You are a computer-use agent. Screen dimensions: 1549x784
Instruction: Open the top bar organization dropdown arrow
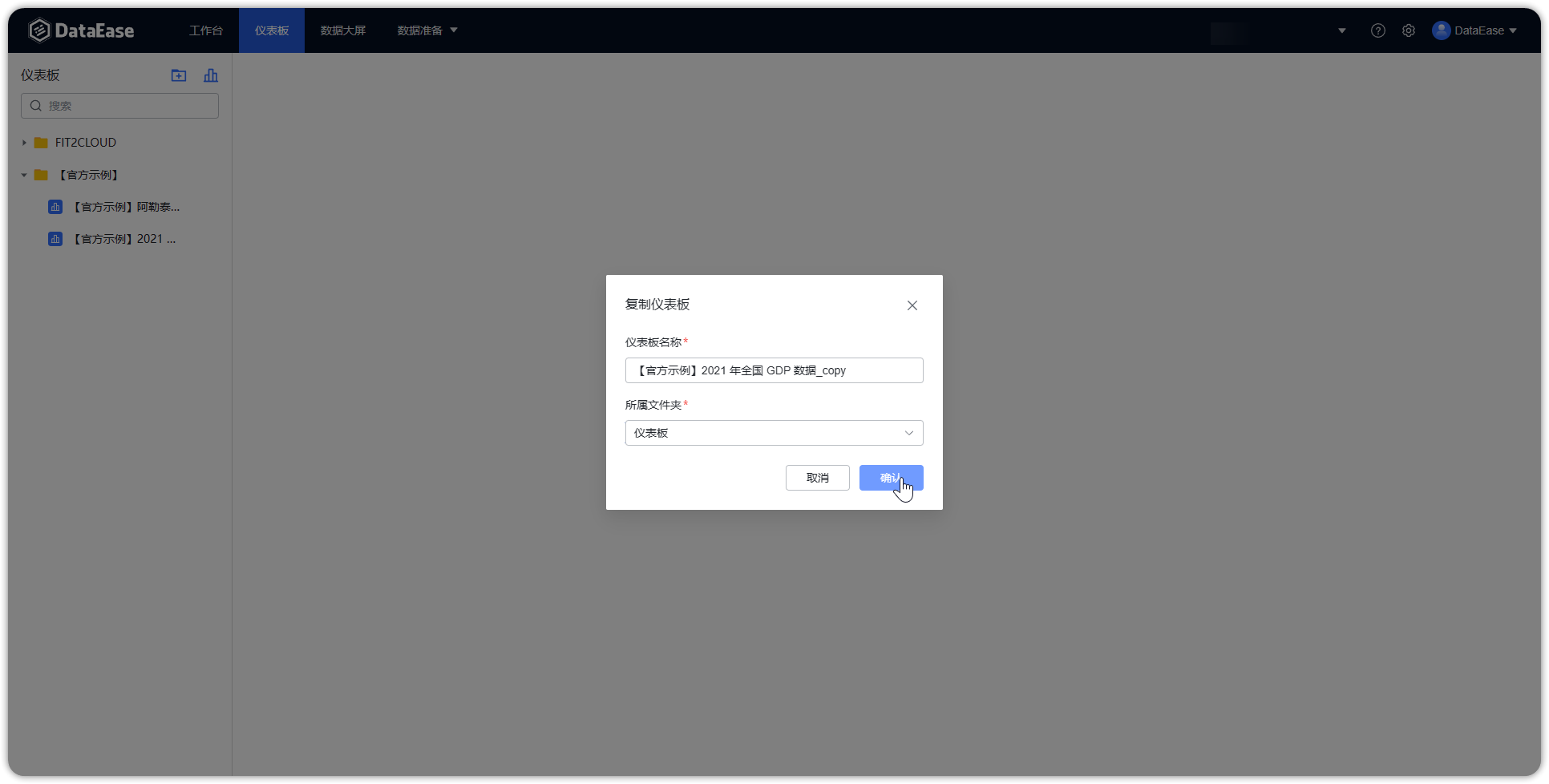coord(1342,30)
